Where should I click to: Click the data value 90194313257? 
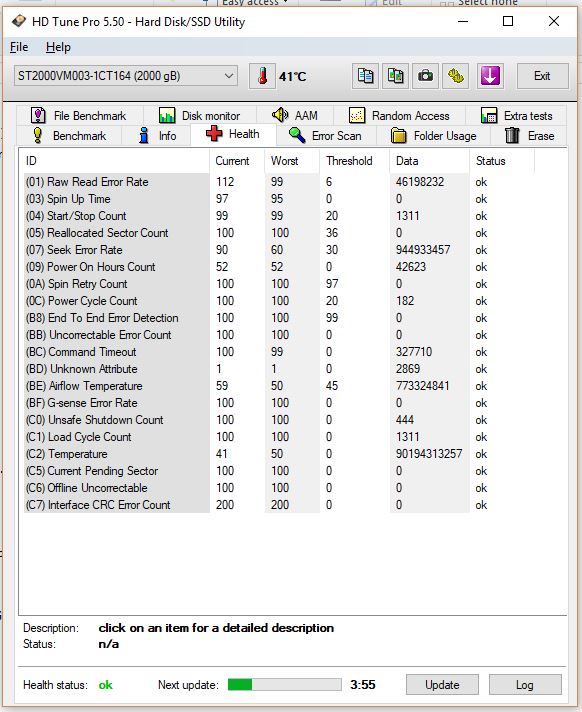(x=429, y=454)
